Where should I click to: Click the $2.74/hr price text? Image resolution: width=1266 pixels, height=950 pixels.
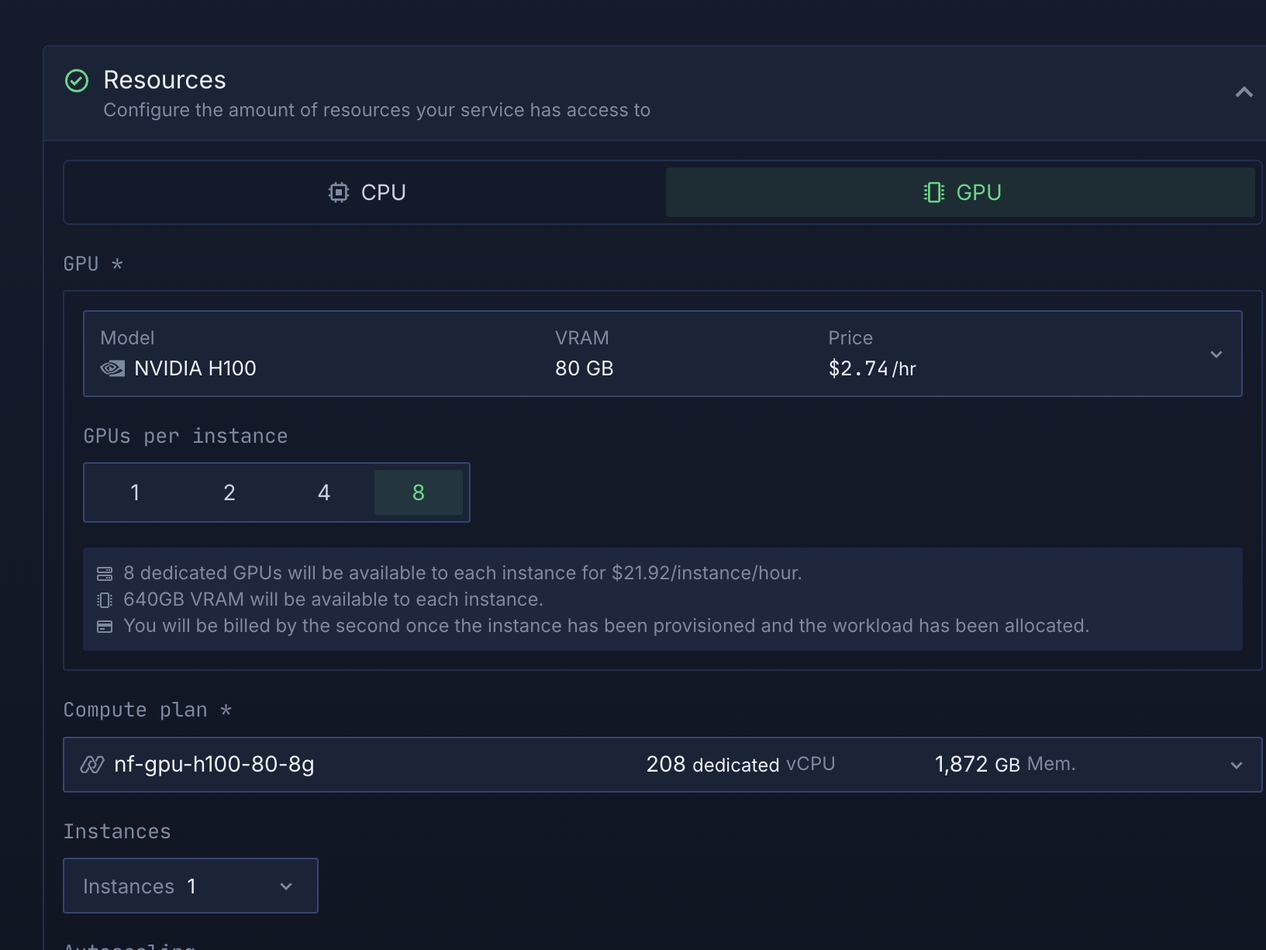[x=872, y=368]
